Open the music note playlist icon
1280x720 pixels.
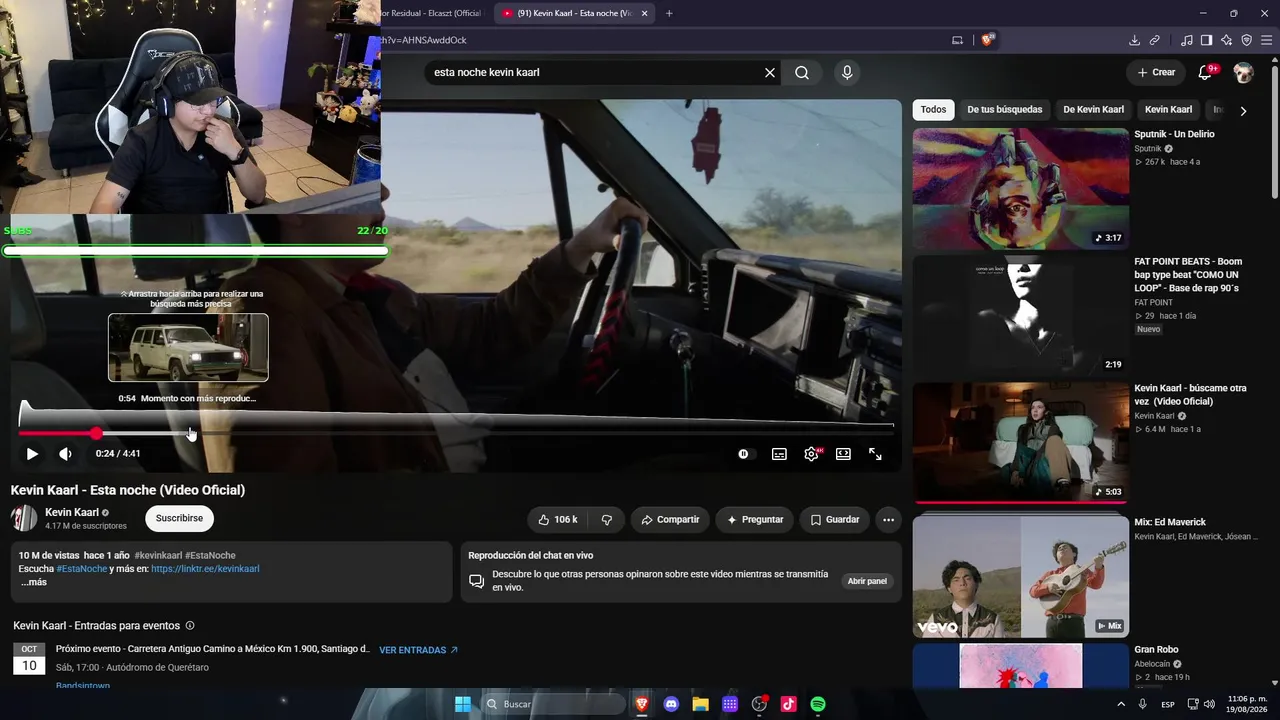tap(1187, 40)
